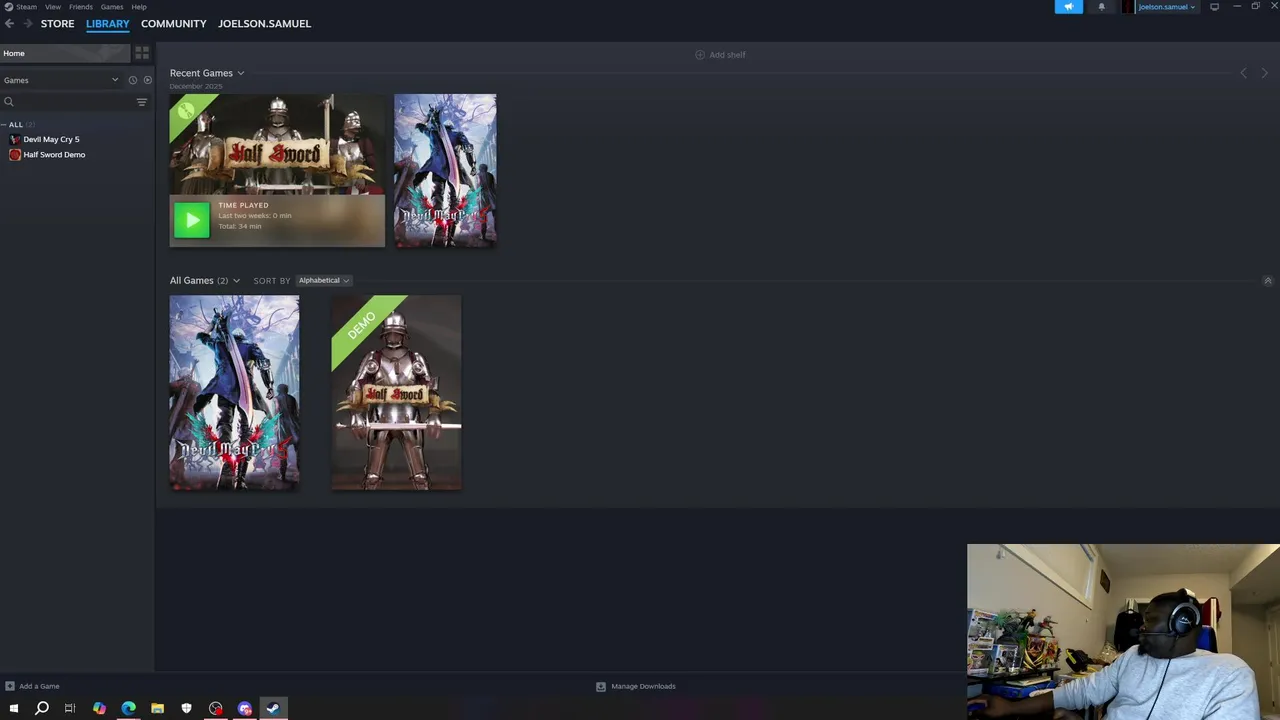Open Microsoft Edge from the taskbar
1280x720 pixels.
(128, 708)
